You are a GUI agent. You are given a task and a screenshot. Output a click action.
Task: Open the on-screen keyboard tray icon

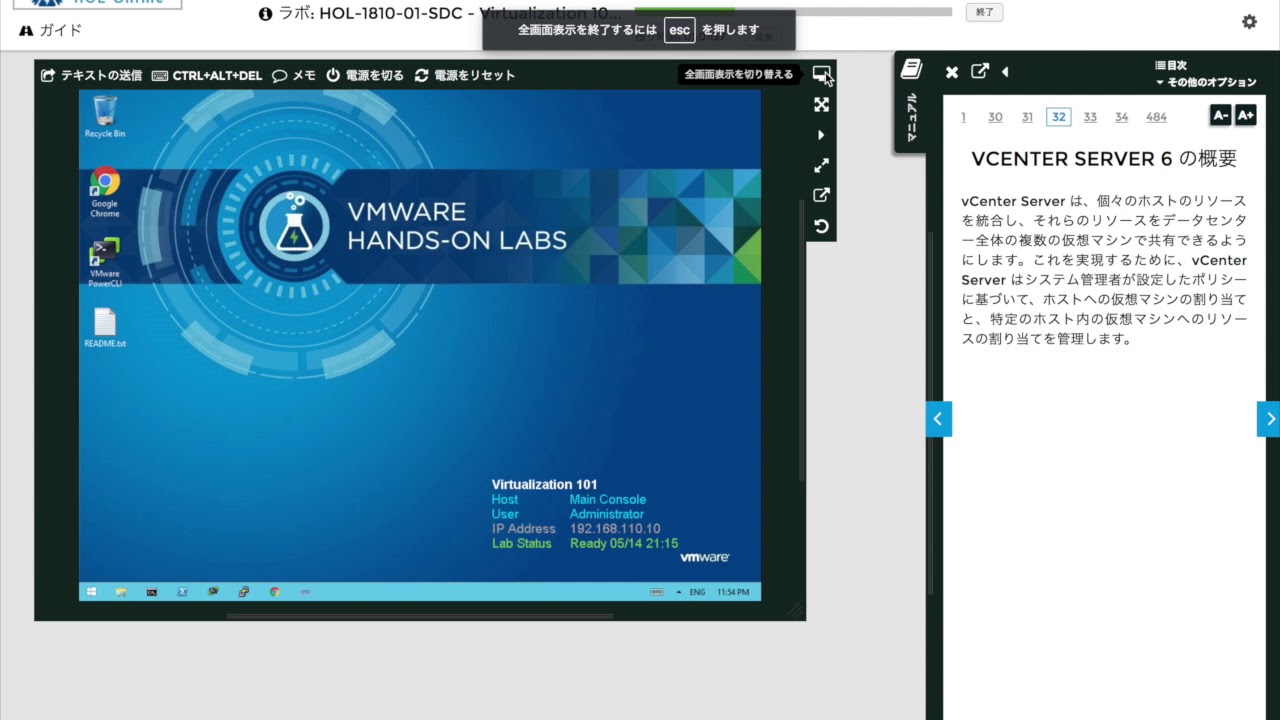pyautogui.click(x=657, y=592)
